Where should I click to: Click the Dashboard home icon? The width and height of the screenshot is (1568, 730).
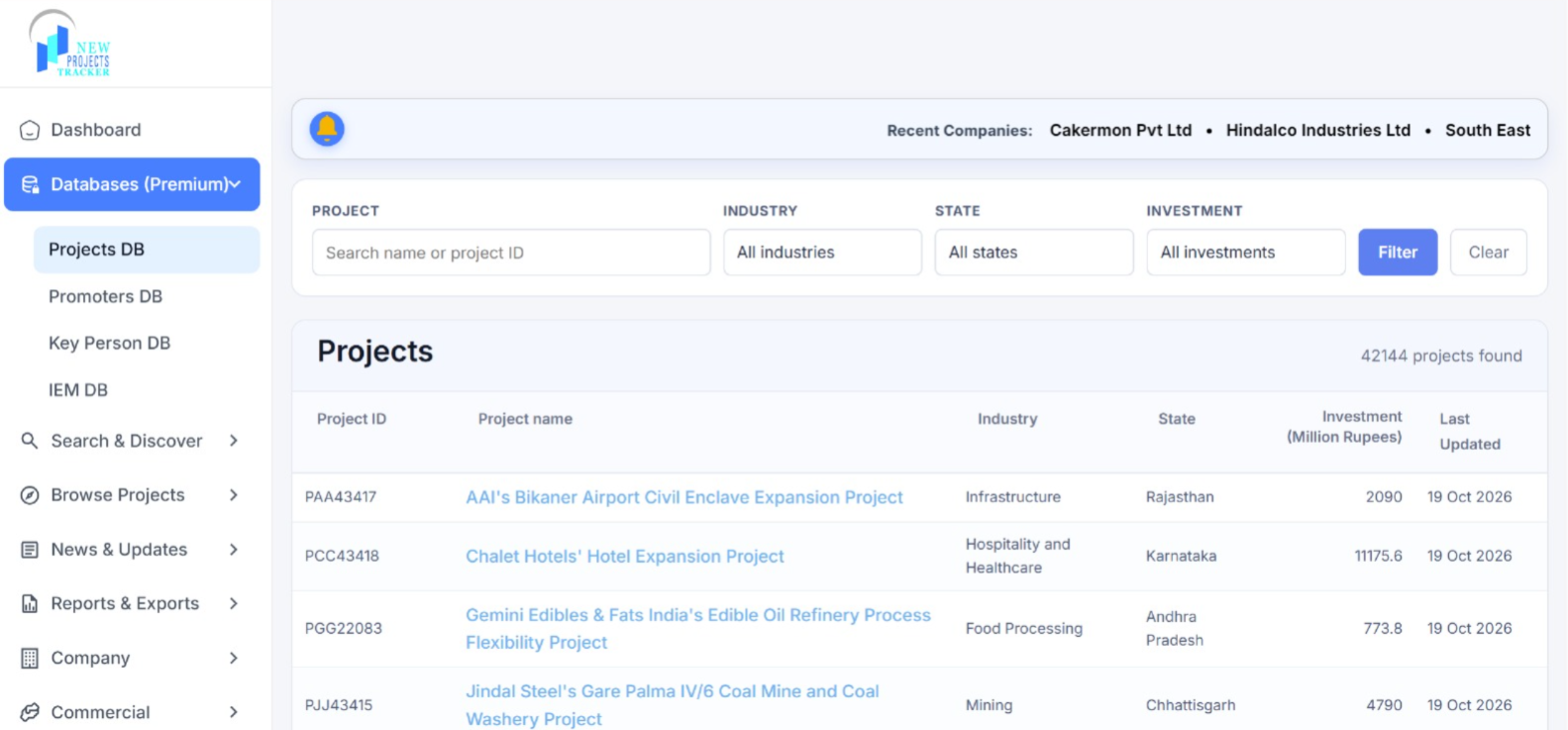coord(30,130)
